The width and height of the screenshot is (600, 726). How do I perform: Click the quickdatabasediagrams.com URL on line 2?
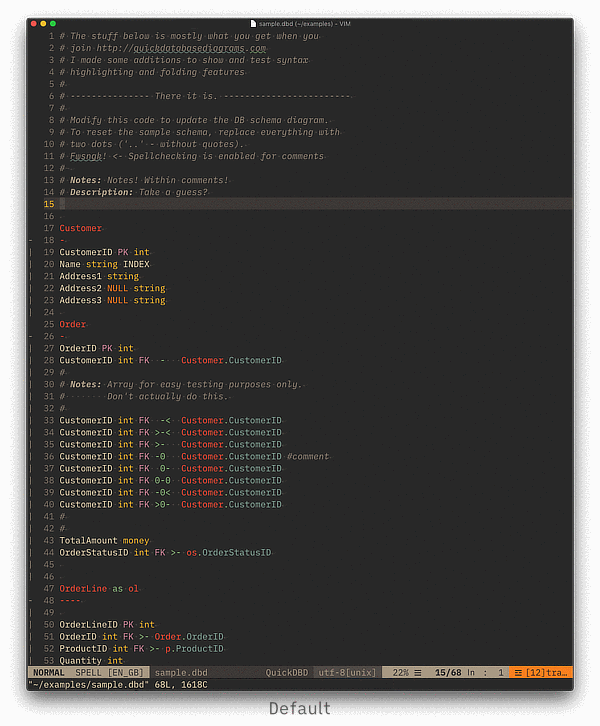click(x=200, y=48)
